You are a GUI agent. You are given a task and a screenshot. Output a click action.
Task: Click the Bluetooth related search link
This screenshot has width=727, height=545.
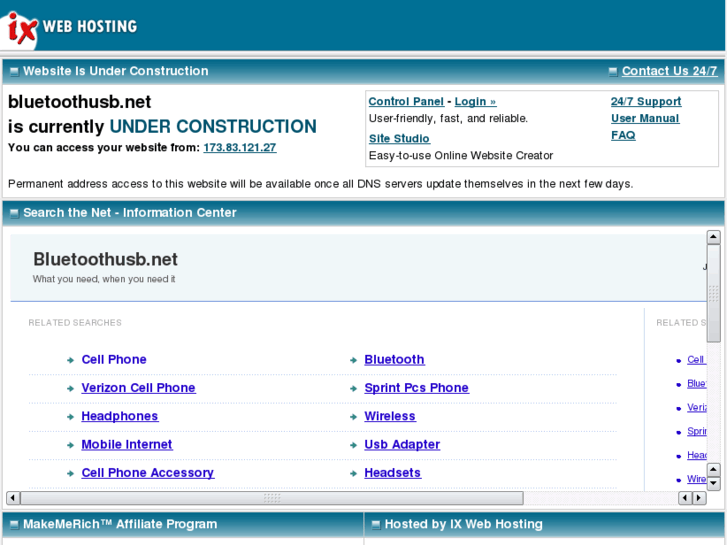click(394, 359)
